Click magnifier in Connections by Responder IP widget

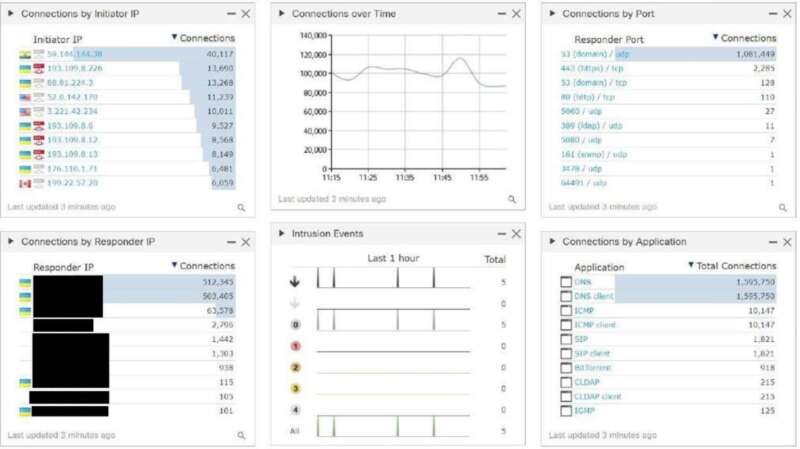[241, 435]
